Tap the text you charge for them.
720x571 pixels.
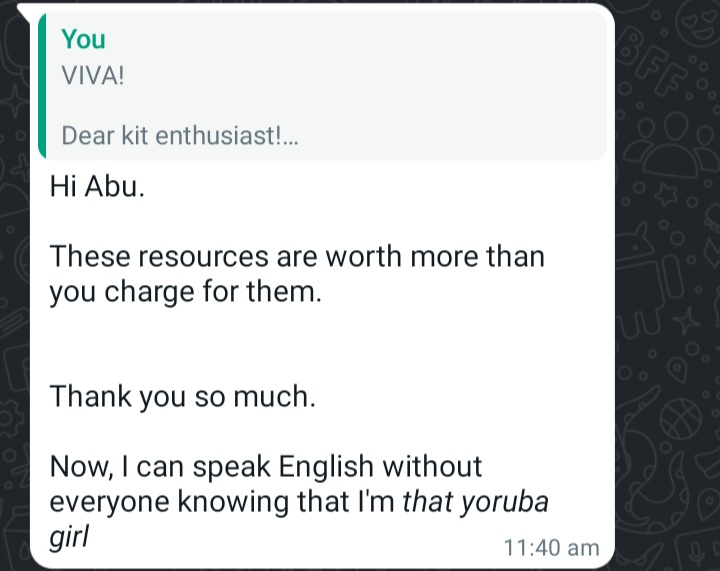coord(186,292)
